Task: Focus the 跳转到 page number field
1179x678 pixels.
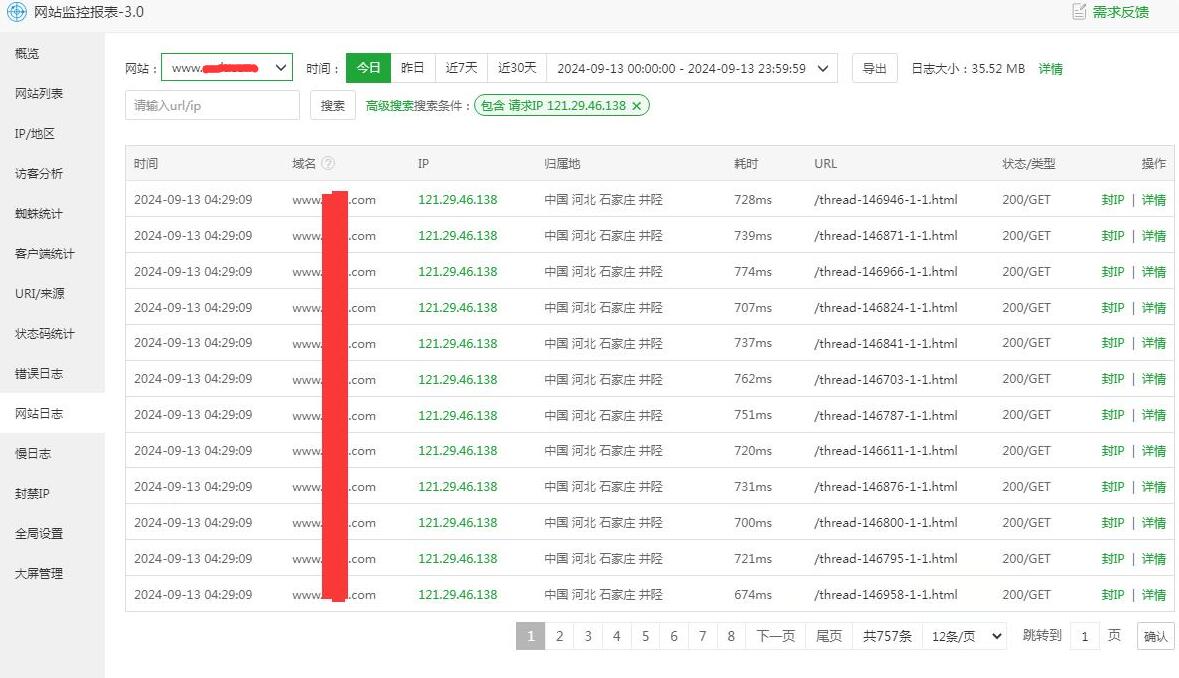Action: tap(1084, 637)
